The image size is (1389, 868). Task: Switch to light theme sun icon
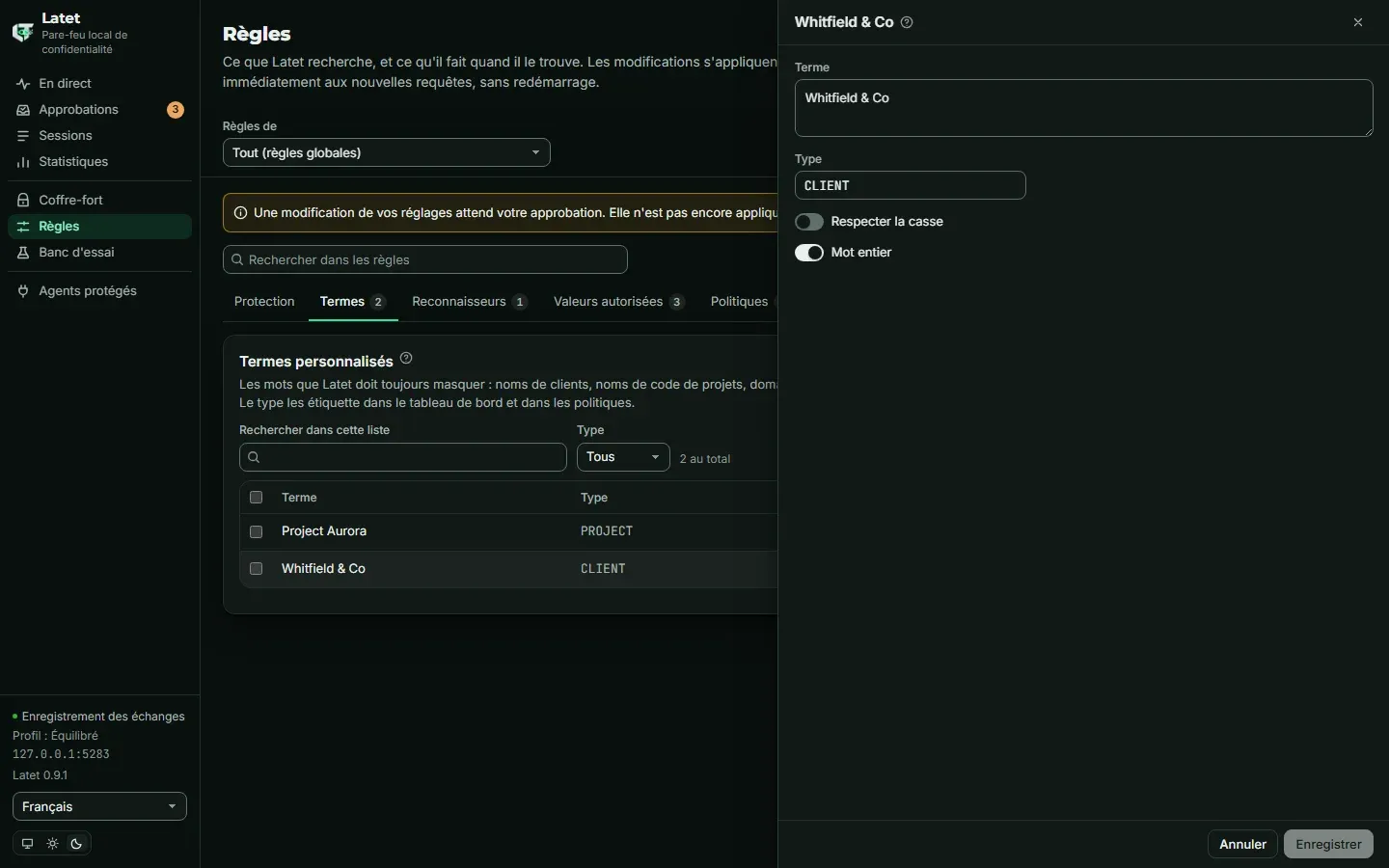coord(52,844)
